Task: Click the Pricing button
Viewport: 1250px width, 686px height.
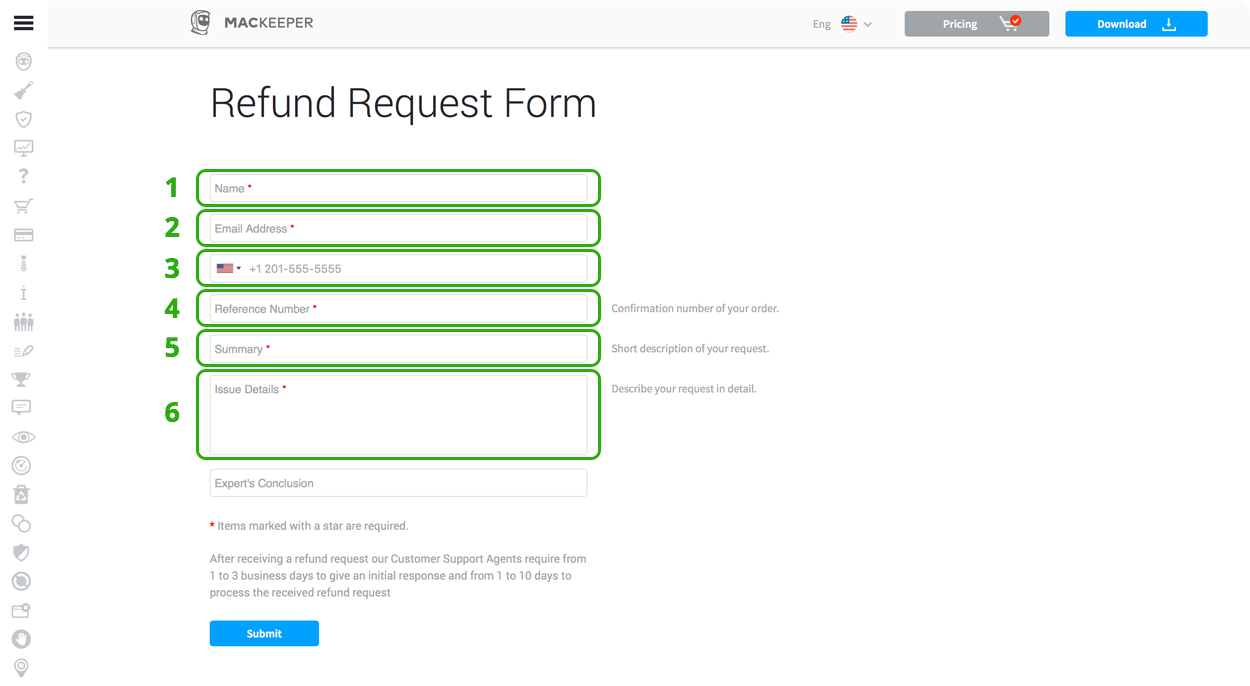Action: pos(976,24)
